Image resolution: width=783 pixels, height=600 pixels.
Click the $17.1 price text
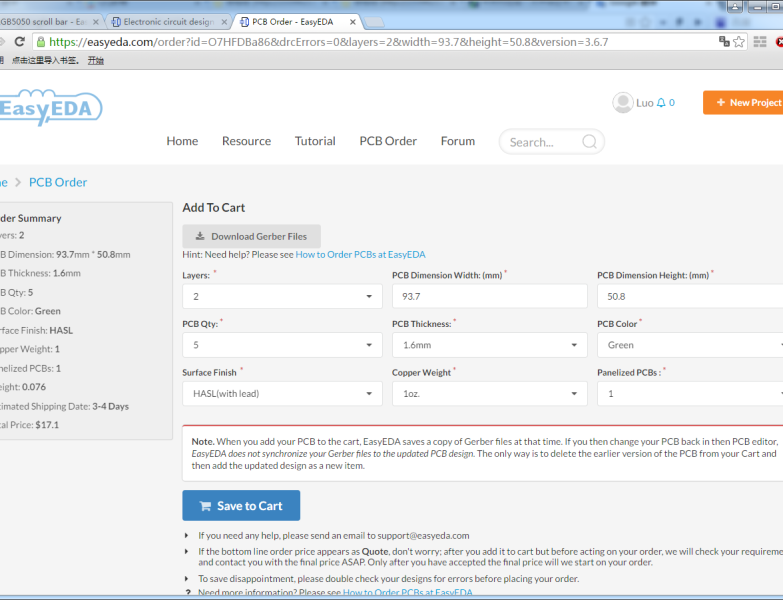tap(47, 425)
